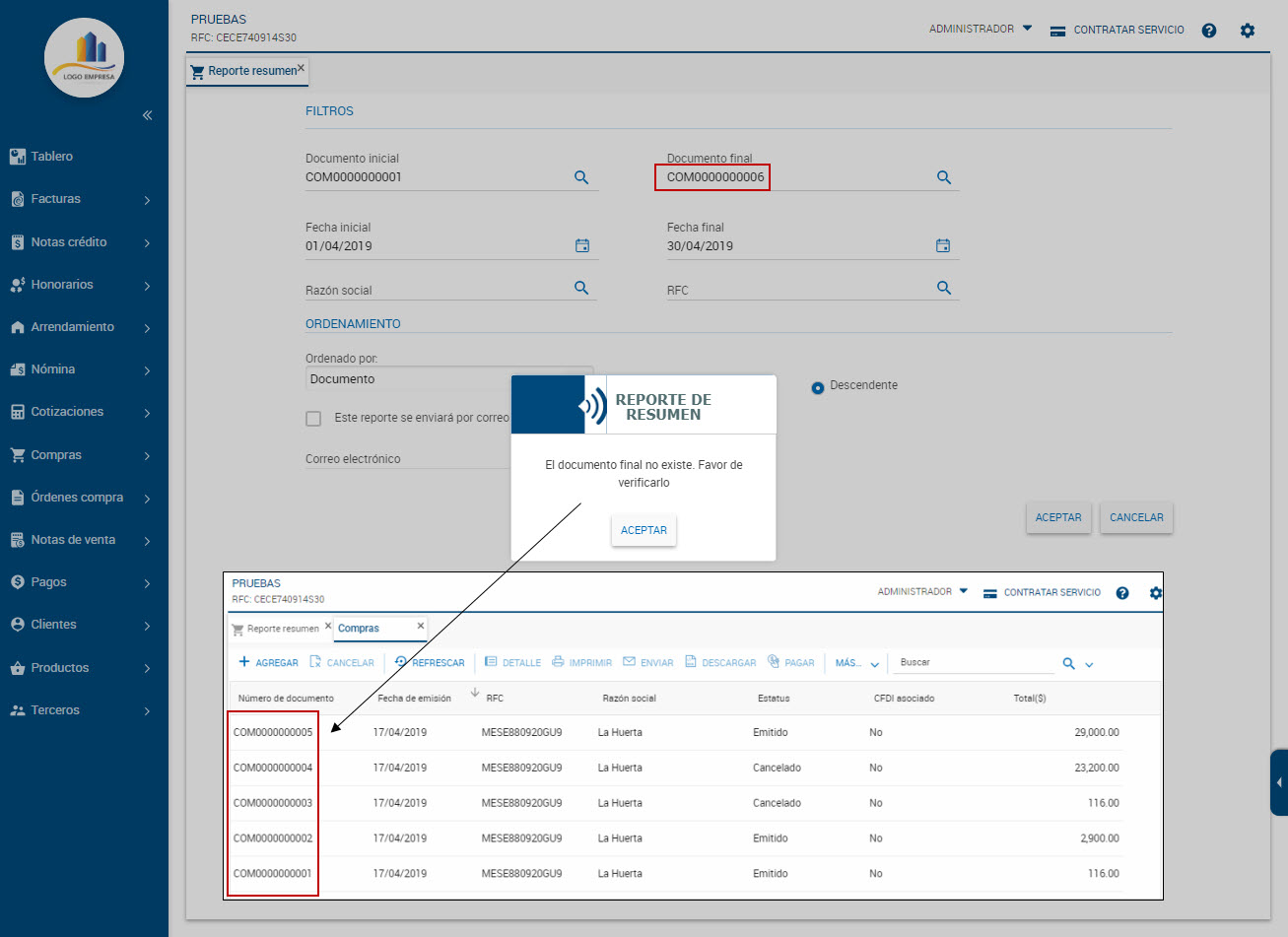Screen dimensions: 1288x937
Task: Open settings gear in top header
Action: click(1248, 31)
